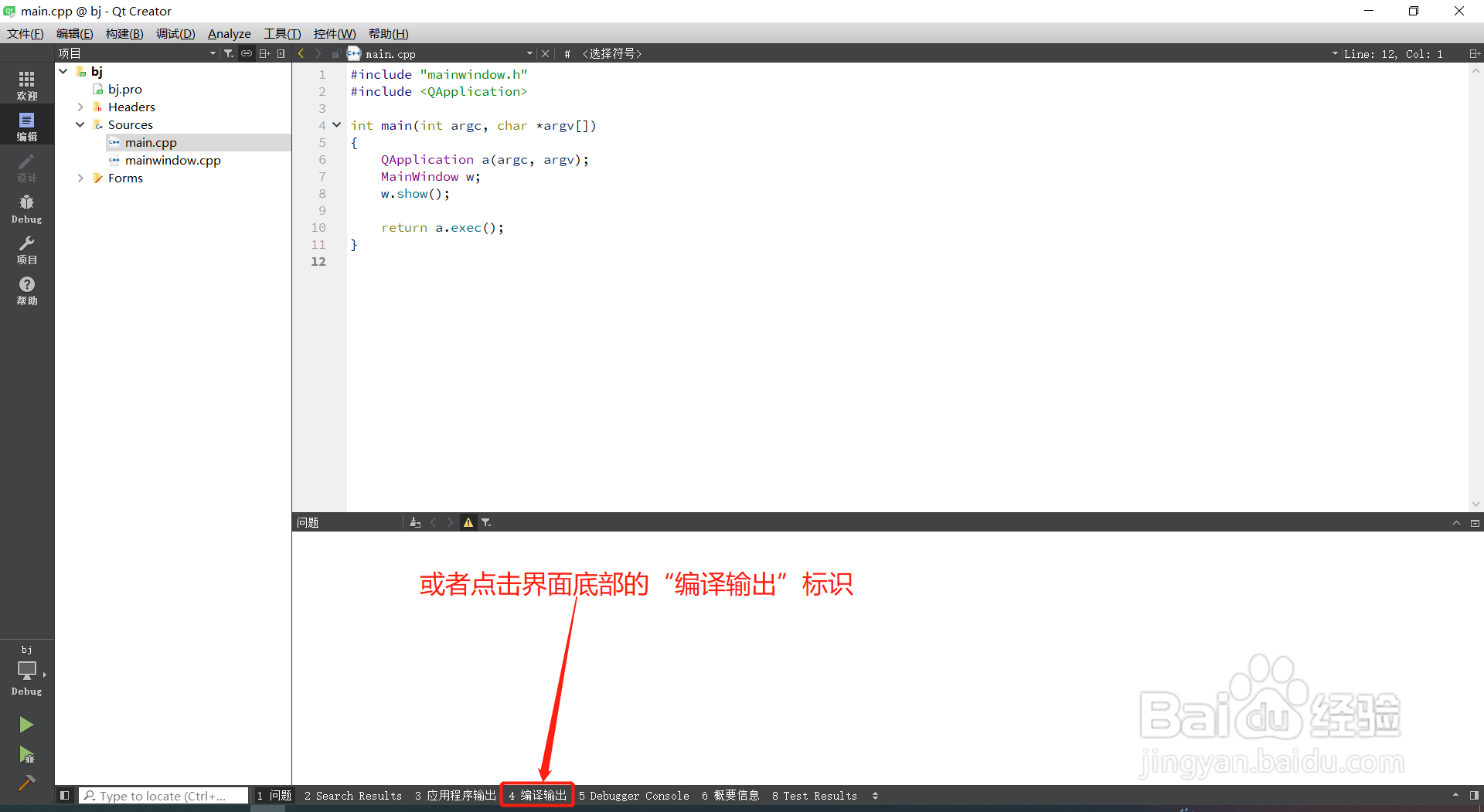
Task: Open the 项目 (Projects) mode with wrench icon
Action: point(27,250)
